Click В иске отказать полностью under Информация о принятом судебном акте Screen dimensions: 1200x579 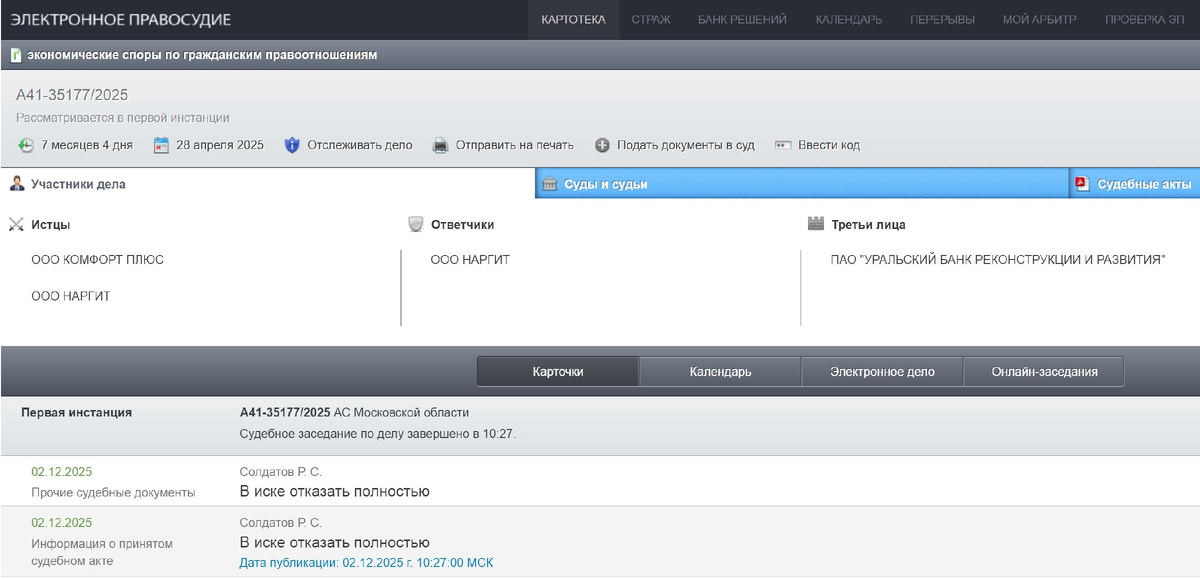335,543
